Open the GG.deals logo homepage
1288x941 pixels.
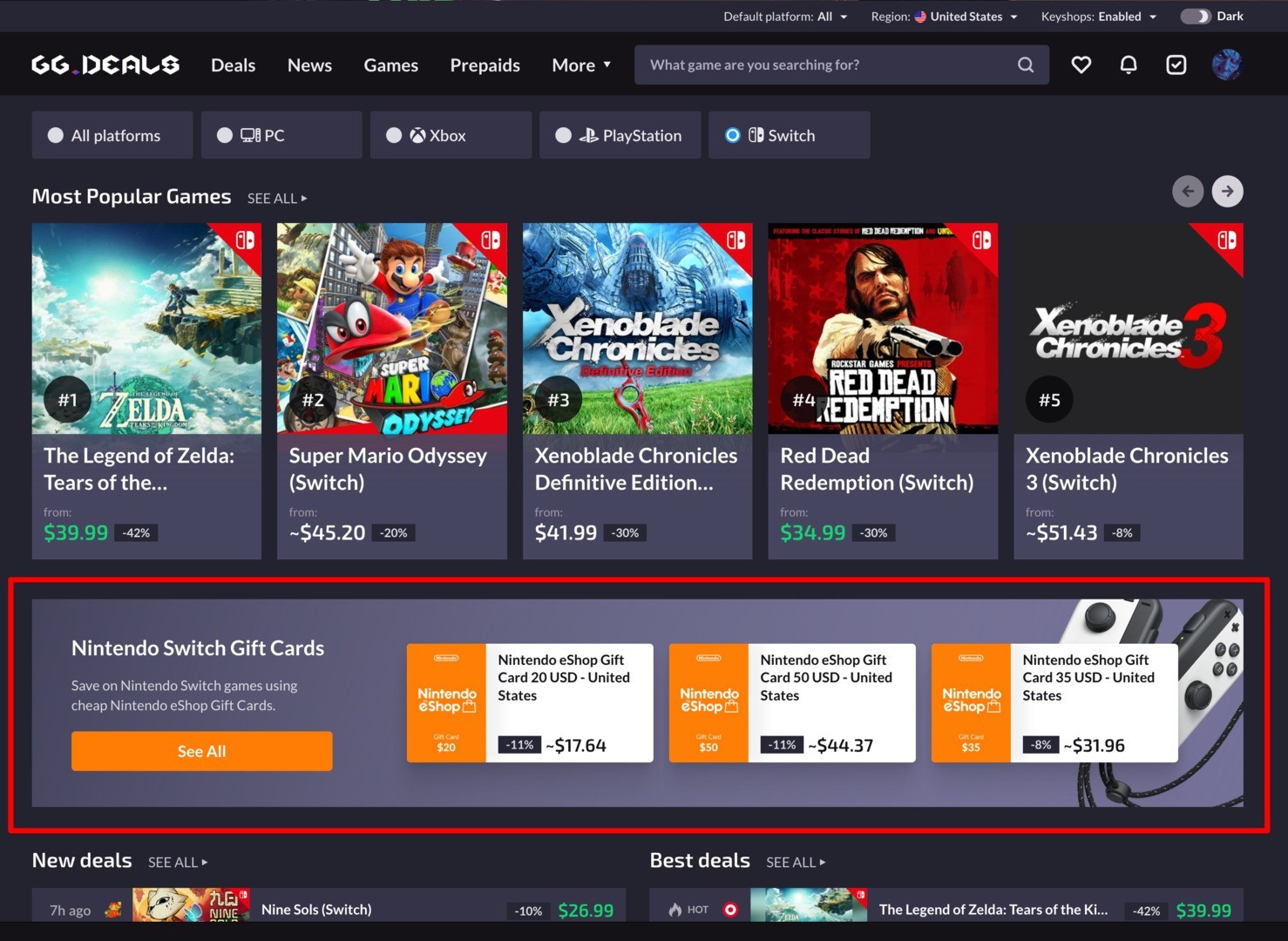point(105,64)
